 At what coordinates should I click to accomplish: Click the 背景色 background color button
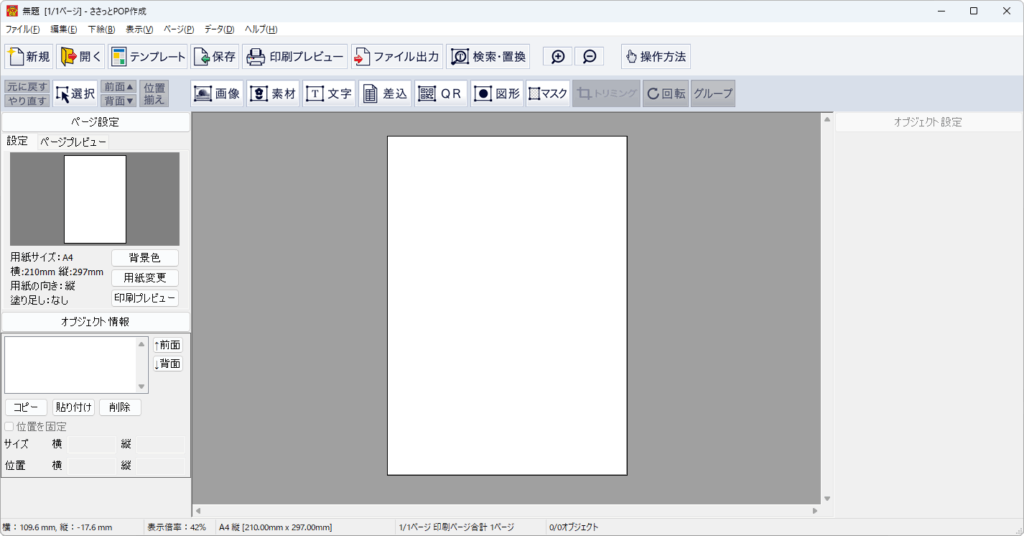pyautogui.click(x=144, y=258)
